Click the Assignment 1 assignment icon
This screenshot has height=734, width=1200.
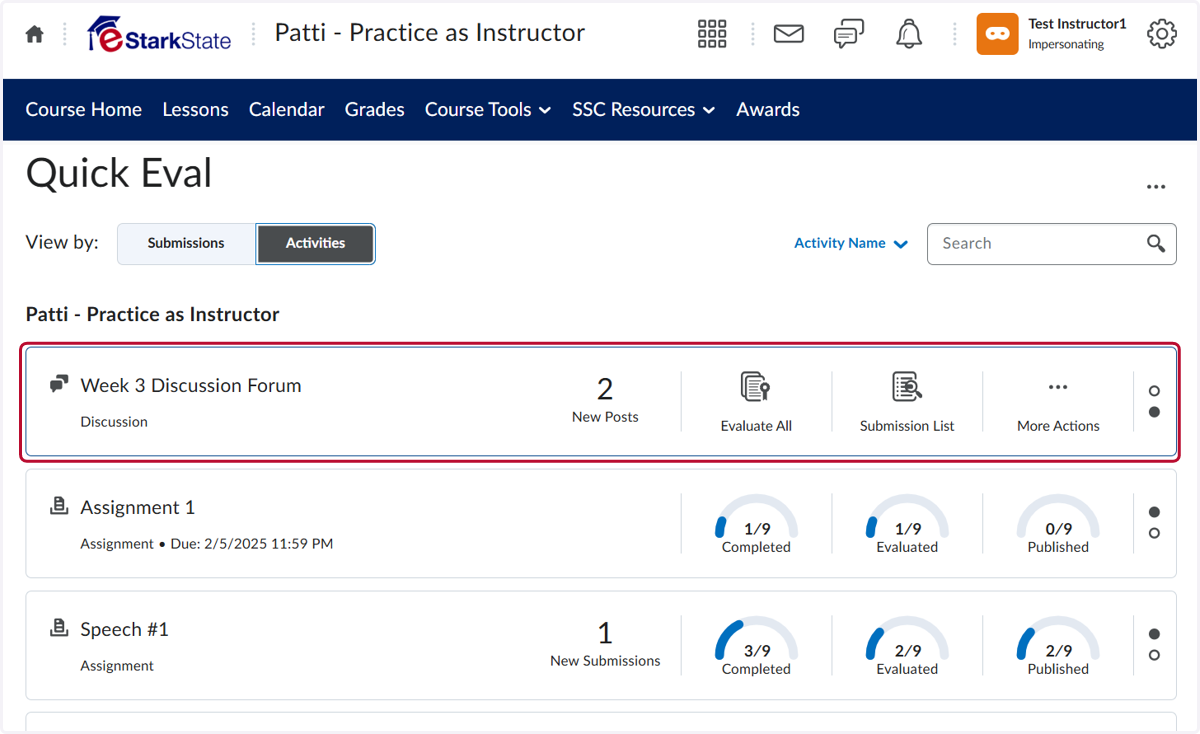pos(59,506)
